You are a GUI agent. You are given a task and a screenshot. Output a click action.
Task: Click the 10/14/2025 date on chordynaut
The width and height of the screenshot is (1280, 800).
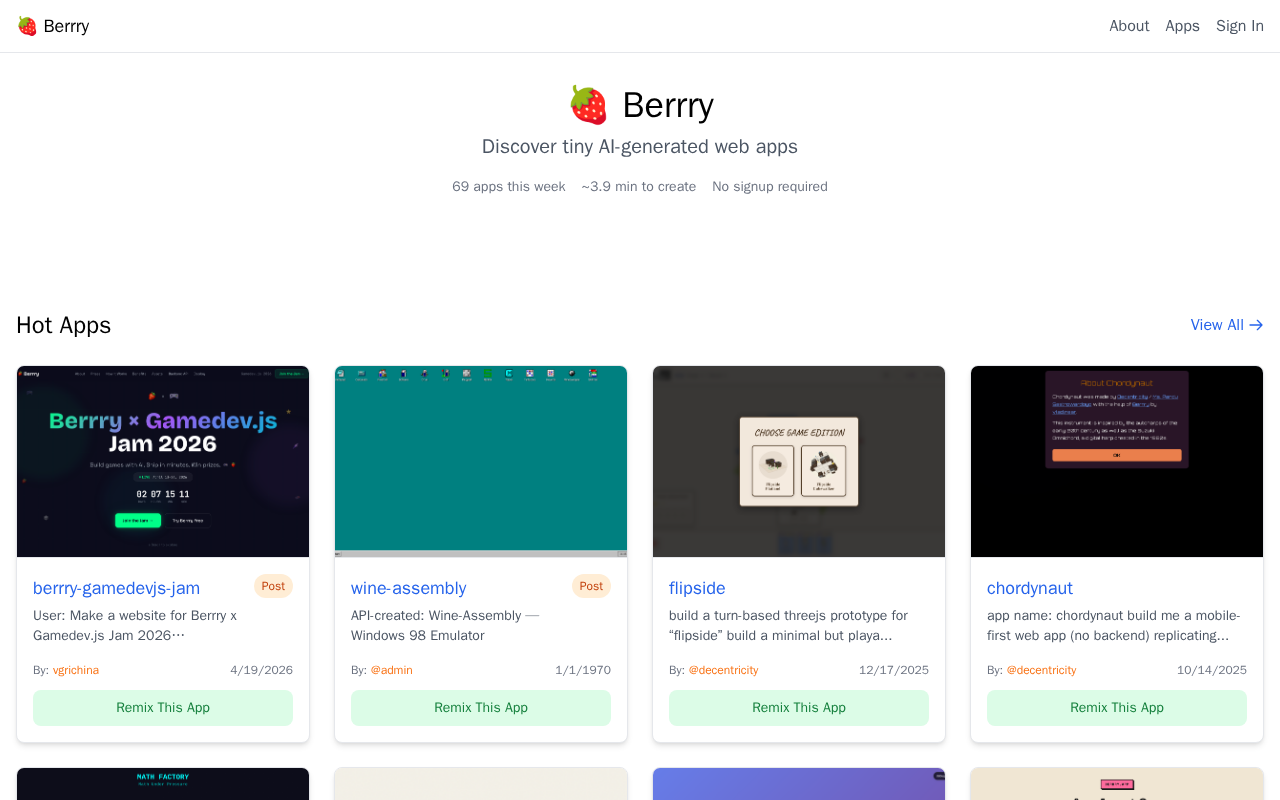[1212, 670]
